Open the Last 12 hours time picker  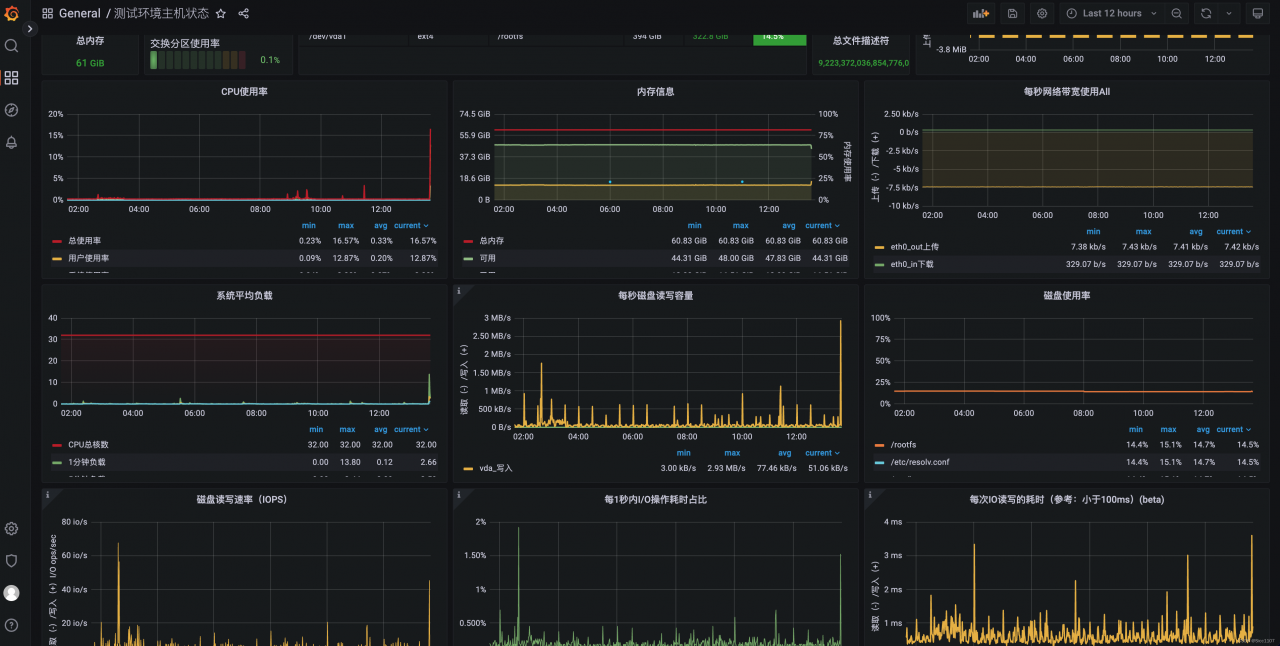[1110, 14]
